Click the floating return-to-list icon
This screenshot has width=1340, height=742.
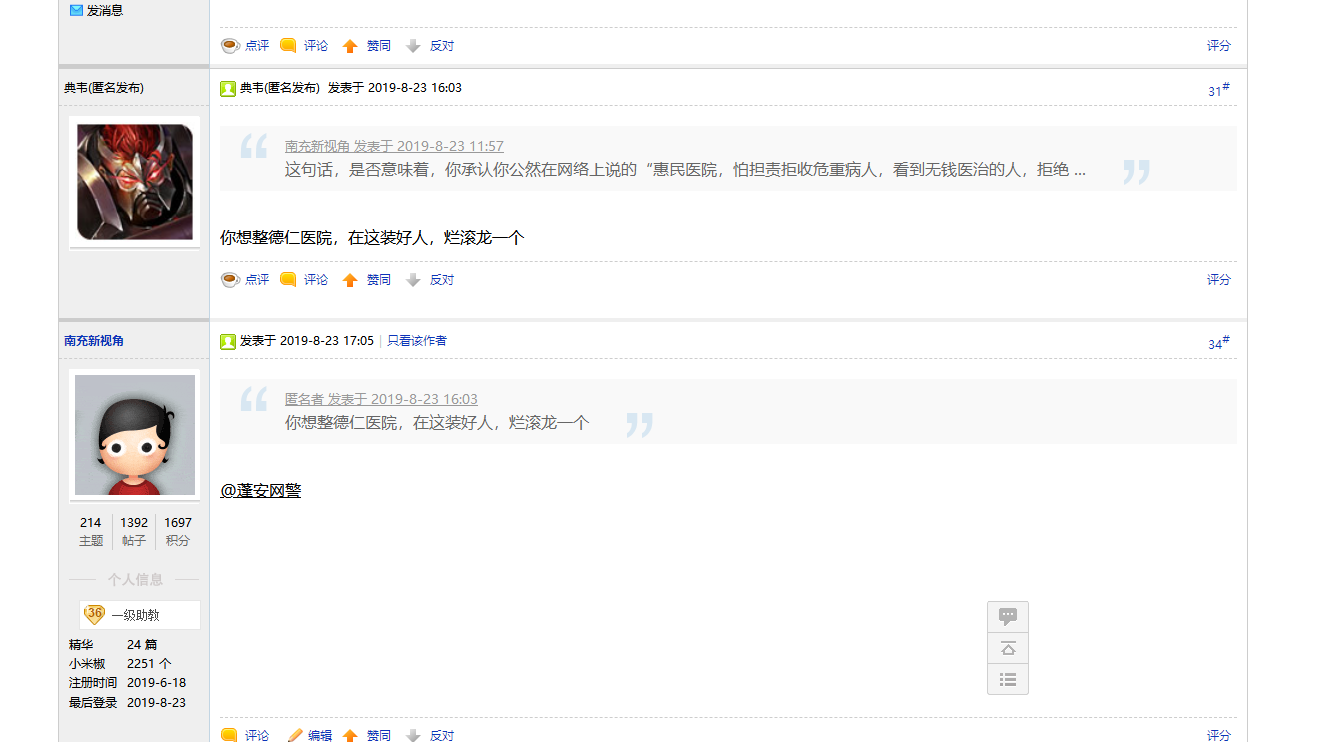(x=1007, y=679)
